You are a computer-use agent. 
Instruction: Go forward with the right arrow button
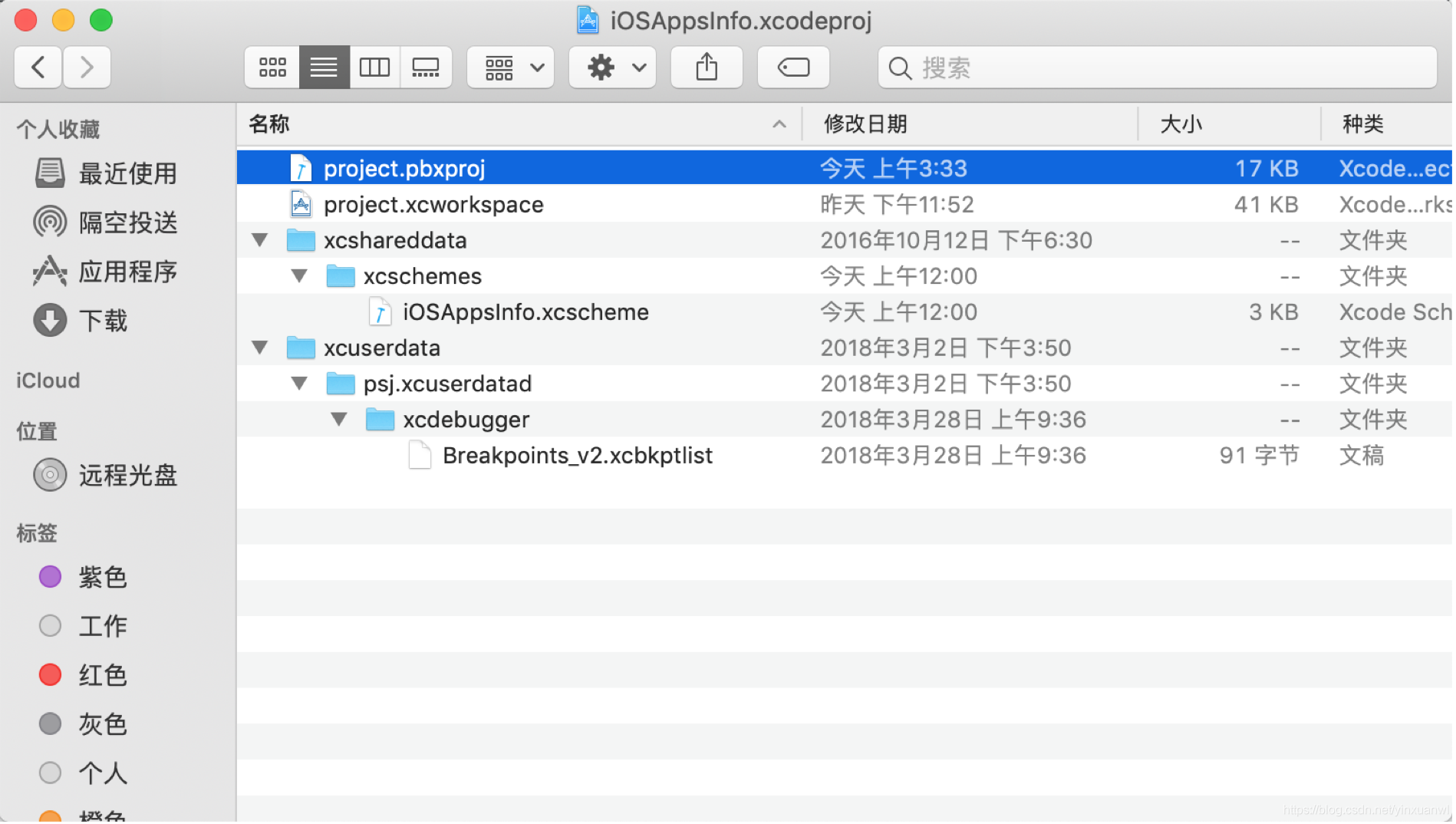tap(87, 68)
